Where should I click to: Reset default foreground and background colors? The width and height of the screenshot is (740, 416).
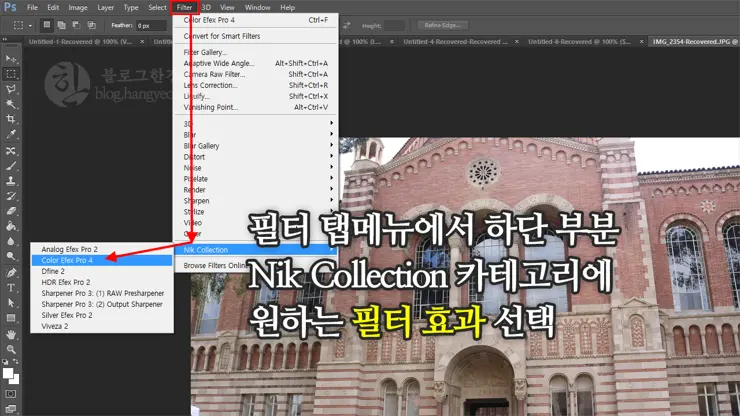pos(5,362)
